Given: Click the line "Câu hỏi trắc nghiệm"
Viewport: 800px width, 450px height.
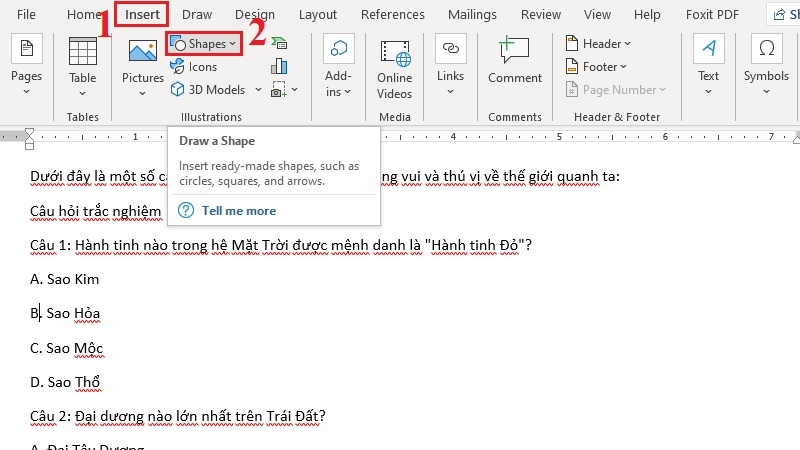Looking at the screenshot, I should point(95,211).
